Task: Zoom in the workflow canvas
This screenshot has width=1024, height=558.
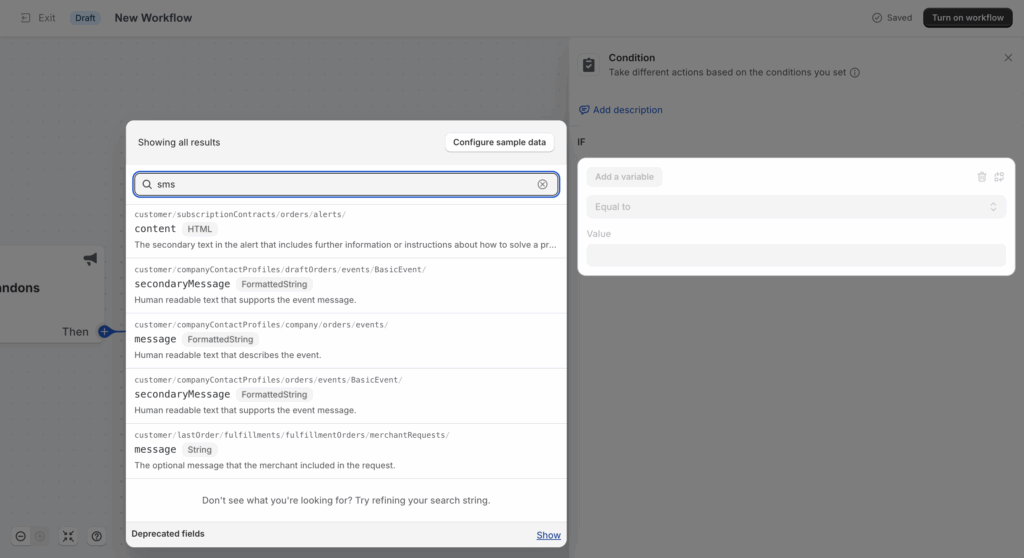Action: (40, 536)
